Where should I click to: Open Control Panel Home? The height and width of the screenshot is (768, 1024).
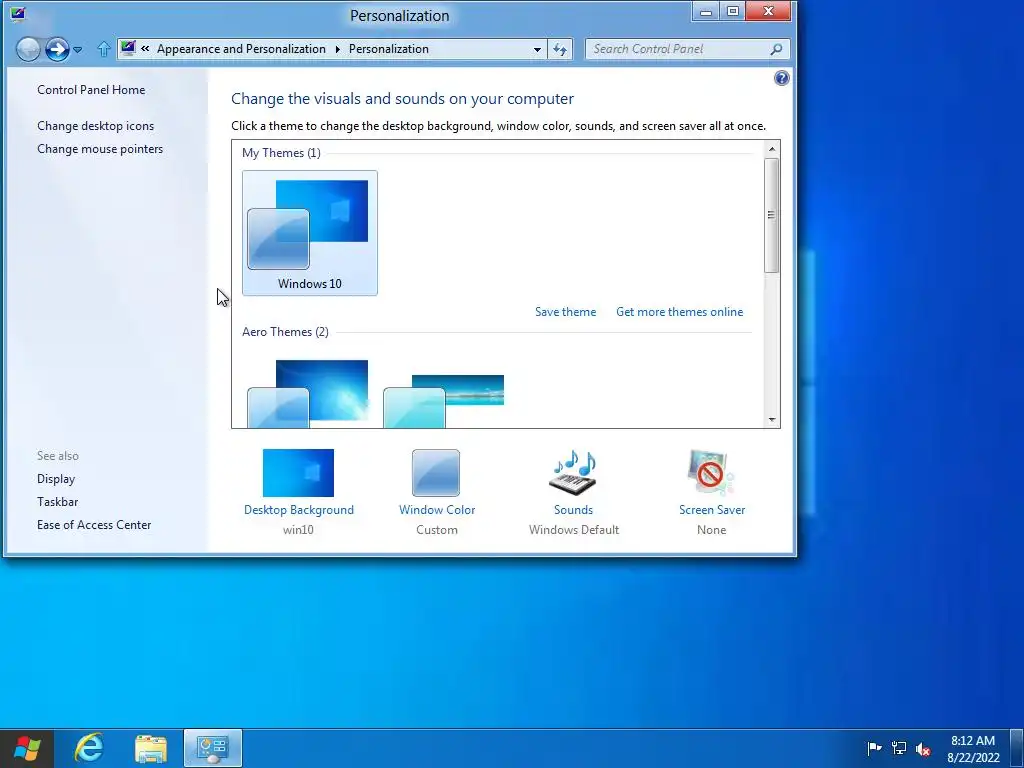pos(91,90)
